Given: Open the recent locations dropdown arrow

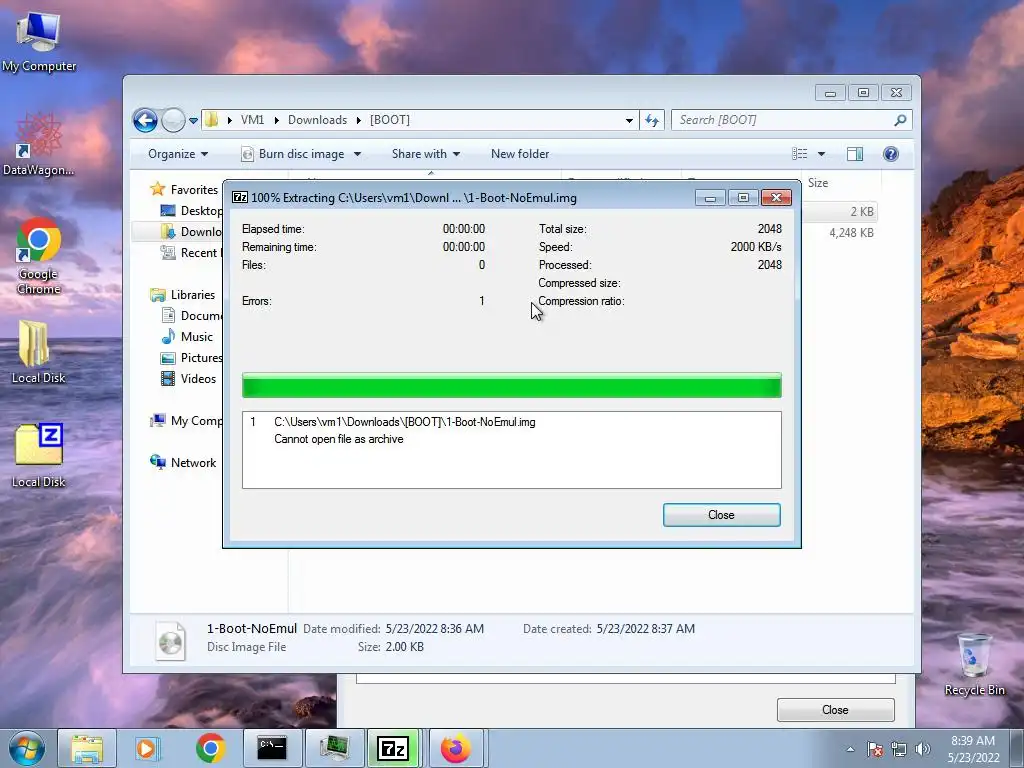Looking at the screenshot, I should click(193, 121).
